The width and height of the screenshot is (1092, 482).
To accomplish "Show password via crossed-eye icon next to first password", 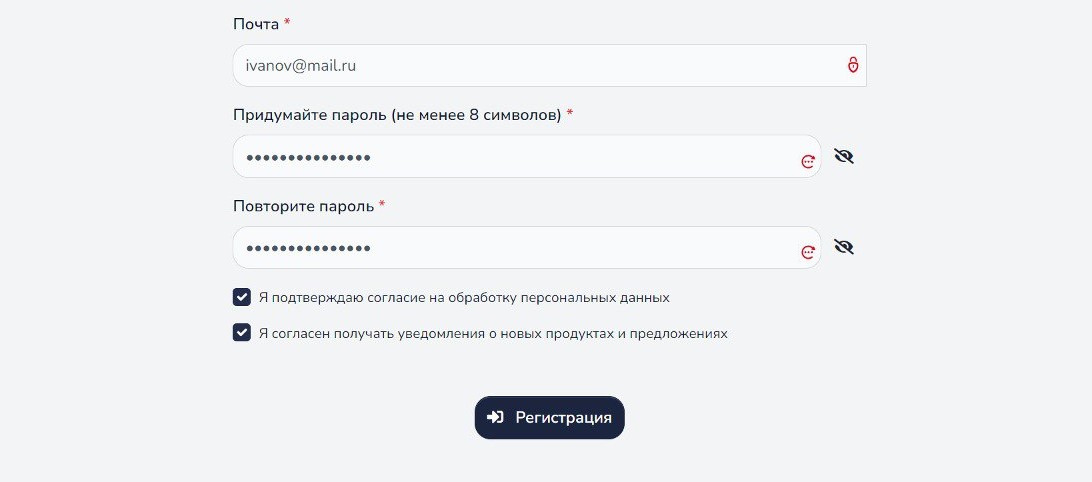I will [x=843, y=156].
